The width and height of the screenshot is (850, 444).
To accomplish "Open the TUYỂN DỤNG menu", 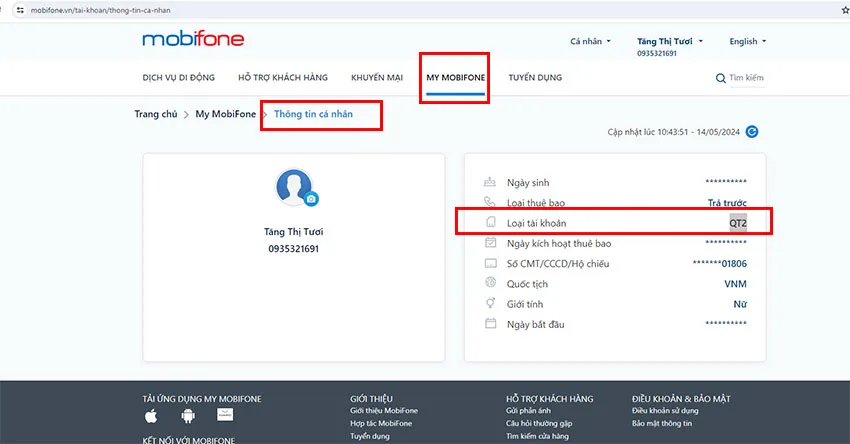I will pos(535,78).
